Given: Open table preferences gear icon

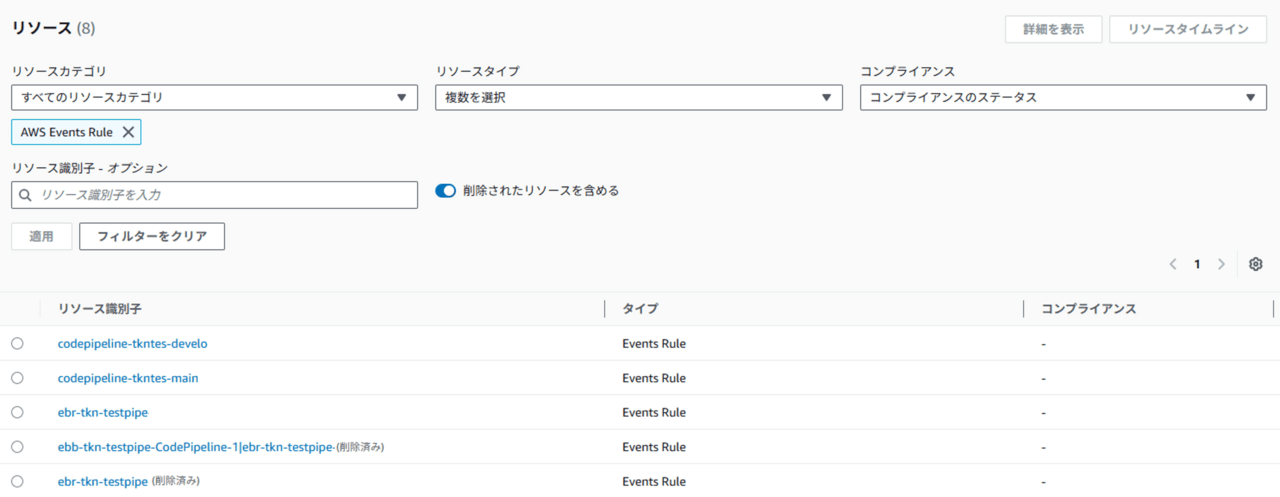Looking at the screenshot, I should click(1256, 265).
